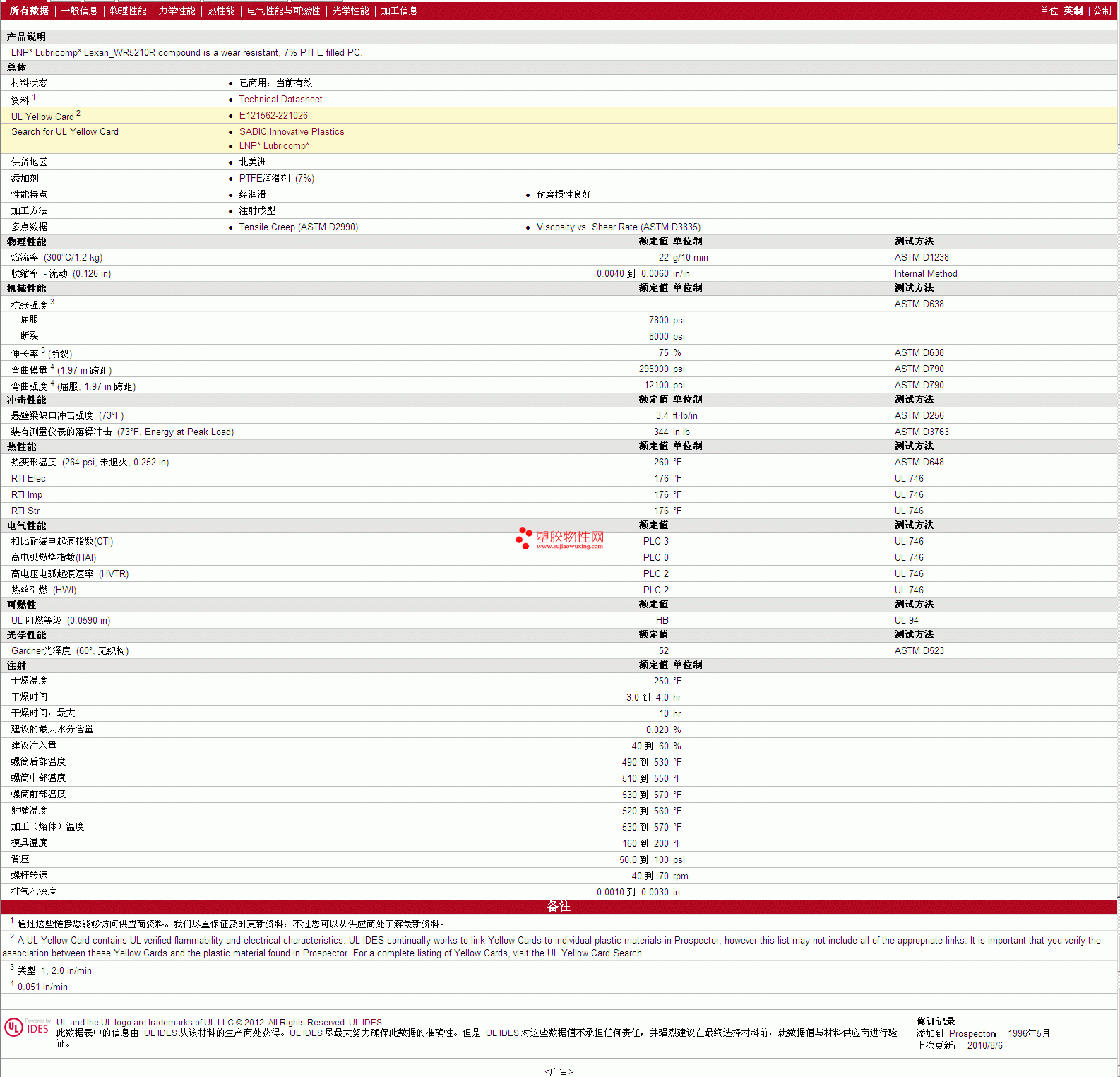Click the RTI Elec row label
Screen dimensions: 1120x1077
(28, 479)
